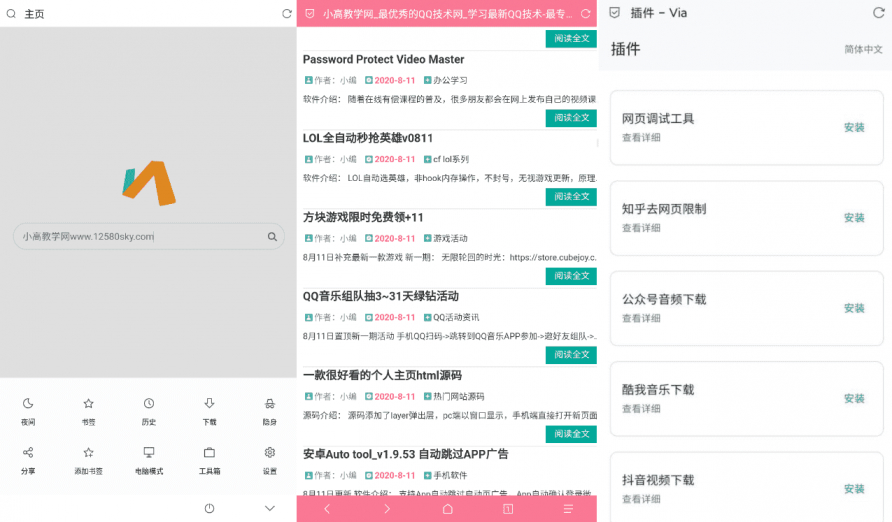Viewport: 892px width, 522px height.
Task: Tap 查看详细 for 知乎去网页限制
Action: [641, 228]
